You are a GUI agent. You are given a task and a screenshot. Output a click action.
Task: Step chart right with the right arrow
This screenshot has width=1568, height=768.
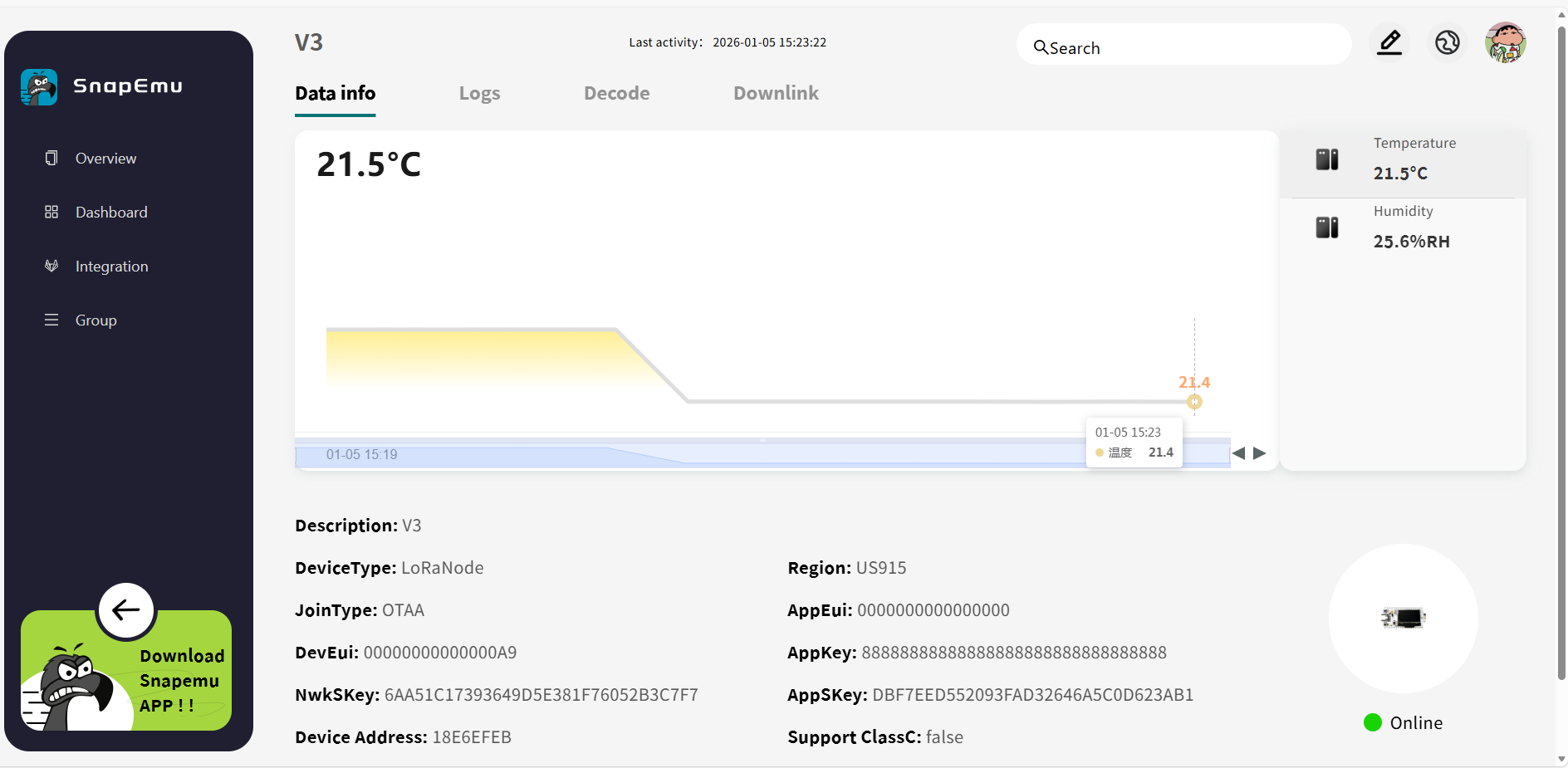pyautogui.click(x=1260, y=453)
